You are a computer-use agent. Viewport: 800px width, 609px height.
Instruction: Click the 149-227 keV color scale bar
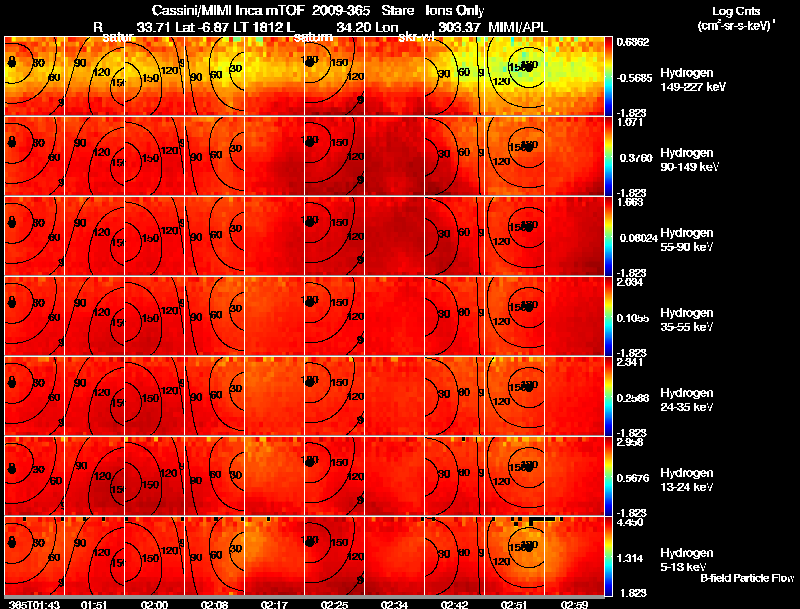608,76
